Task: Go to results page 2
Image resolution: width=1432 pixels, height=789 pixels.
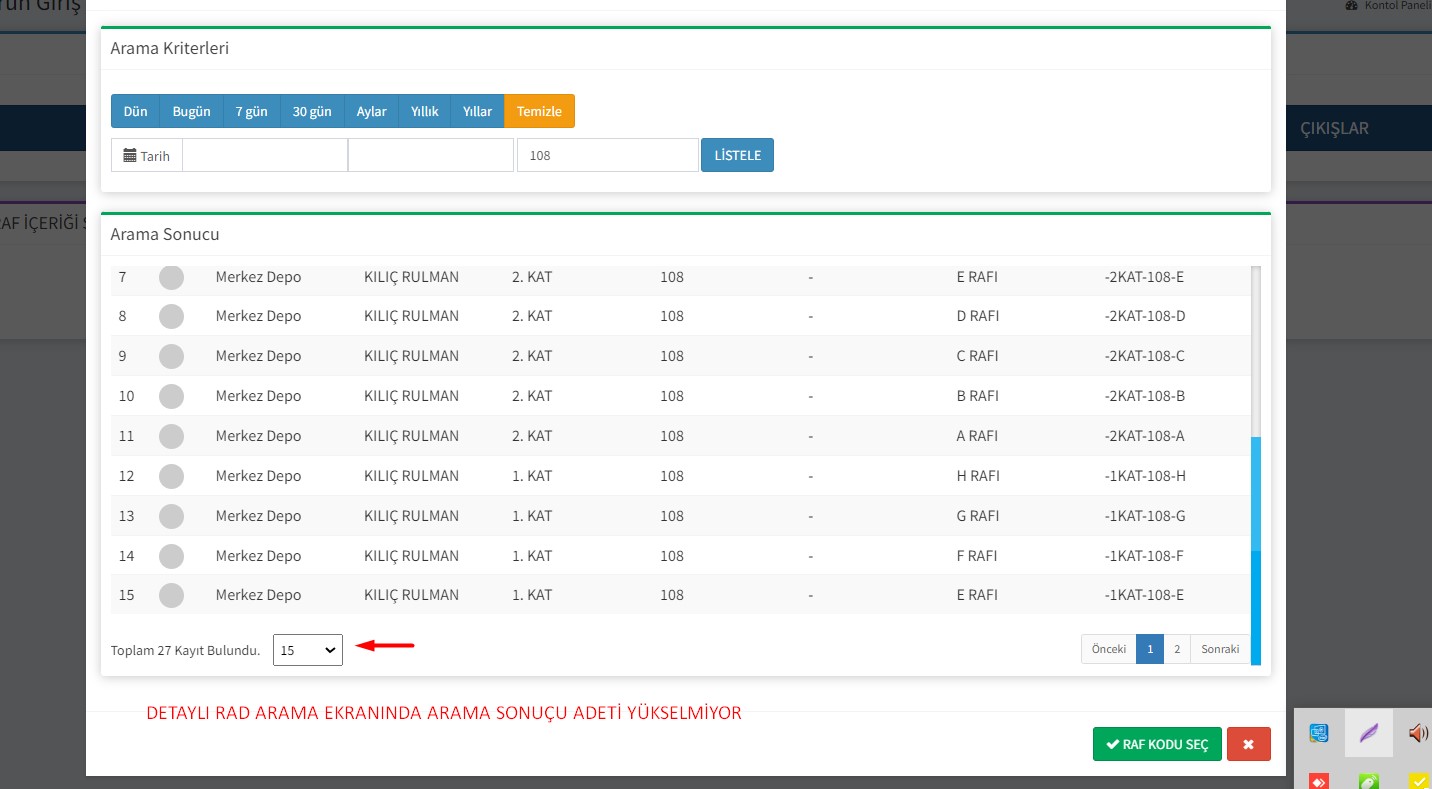Action: [x=1177, y=649]
